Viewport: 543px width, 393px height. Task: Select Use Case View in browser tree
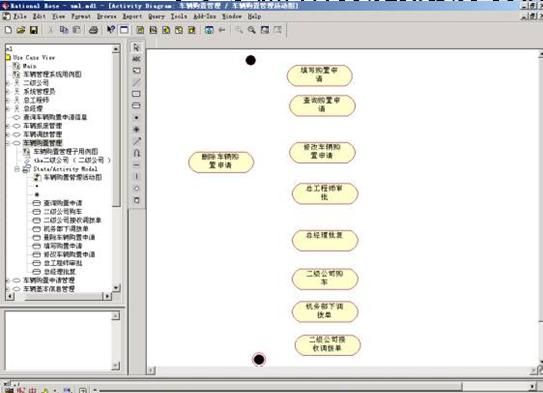pos(34,57)
